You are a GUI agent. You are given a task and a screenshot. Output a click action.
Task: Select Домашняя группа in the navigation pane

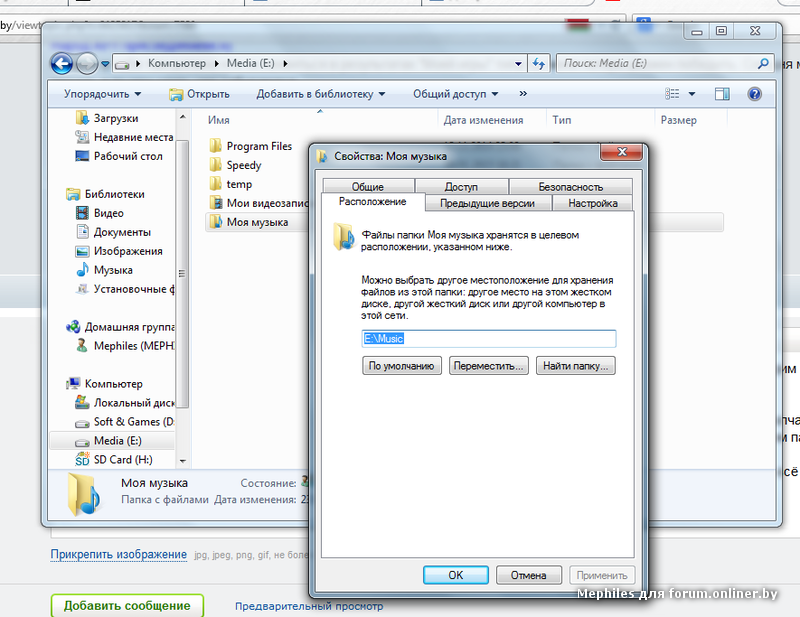click(120, 327)
